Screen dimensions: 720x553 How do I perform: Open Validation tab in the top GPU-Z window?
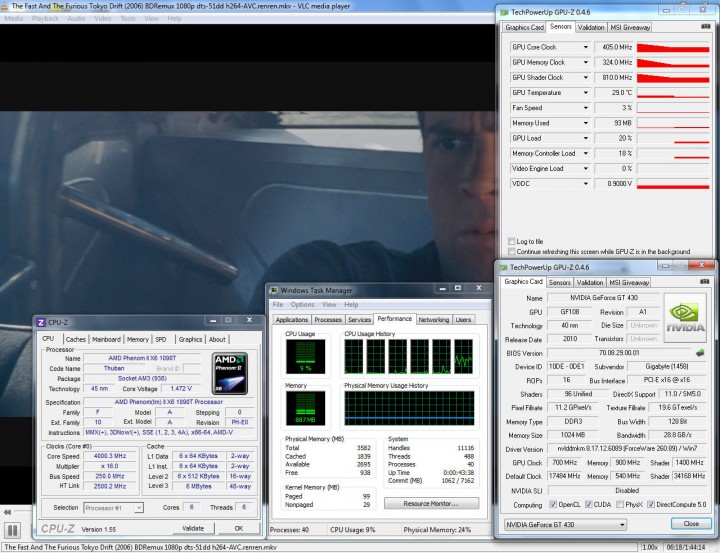pos(591,27)
